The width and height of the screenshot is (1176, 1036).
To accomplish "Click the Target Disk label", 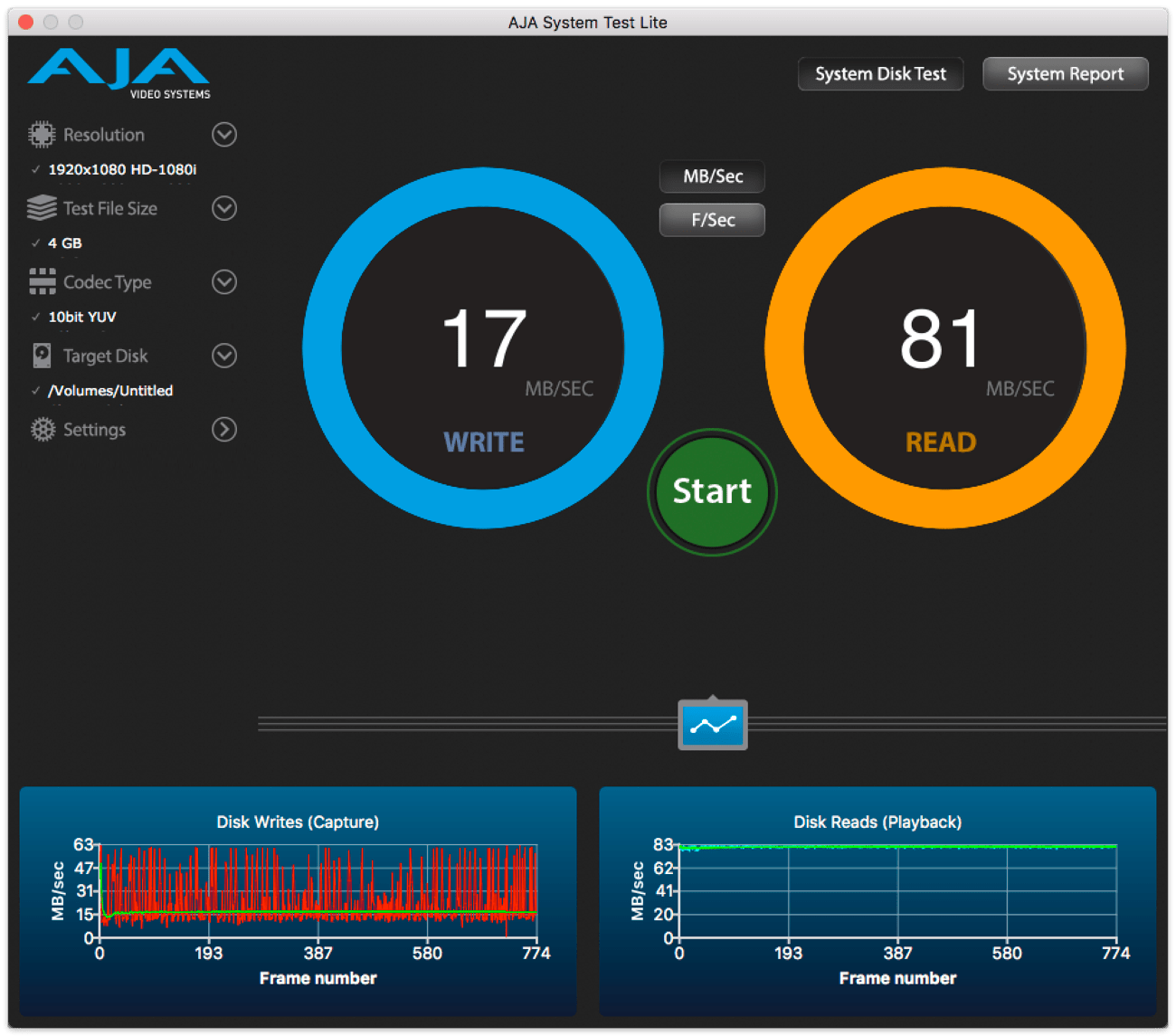I will pyautogui.click(x=106, y=356).
